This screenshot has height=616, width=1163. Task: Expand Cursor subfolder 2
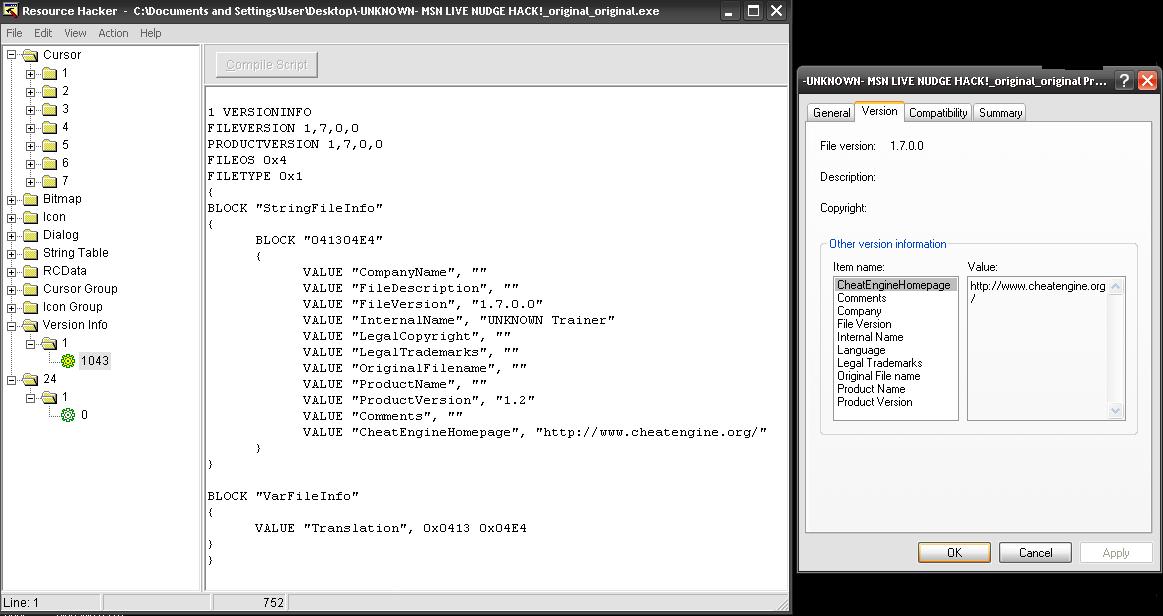(30, 91)
